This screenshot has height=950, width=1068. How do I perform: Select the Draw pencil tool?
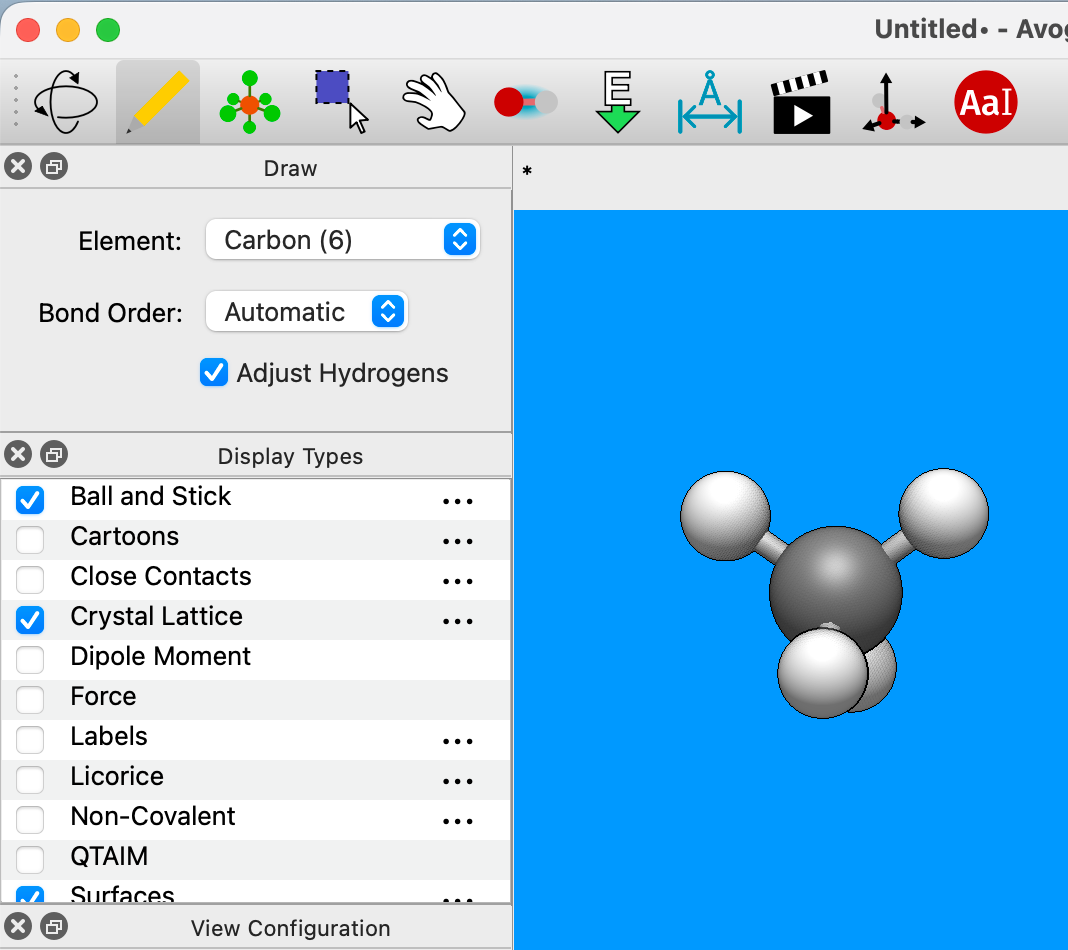tap(158, 102)
